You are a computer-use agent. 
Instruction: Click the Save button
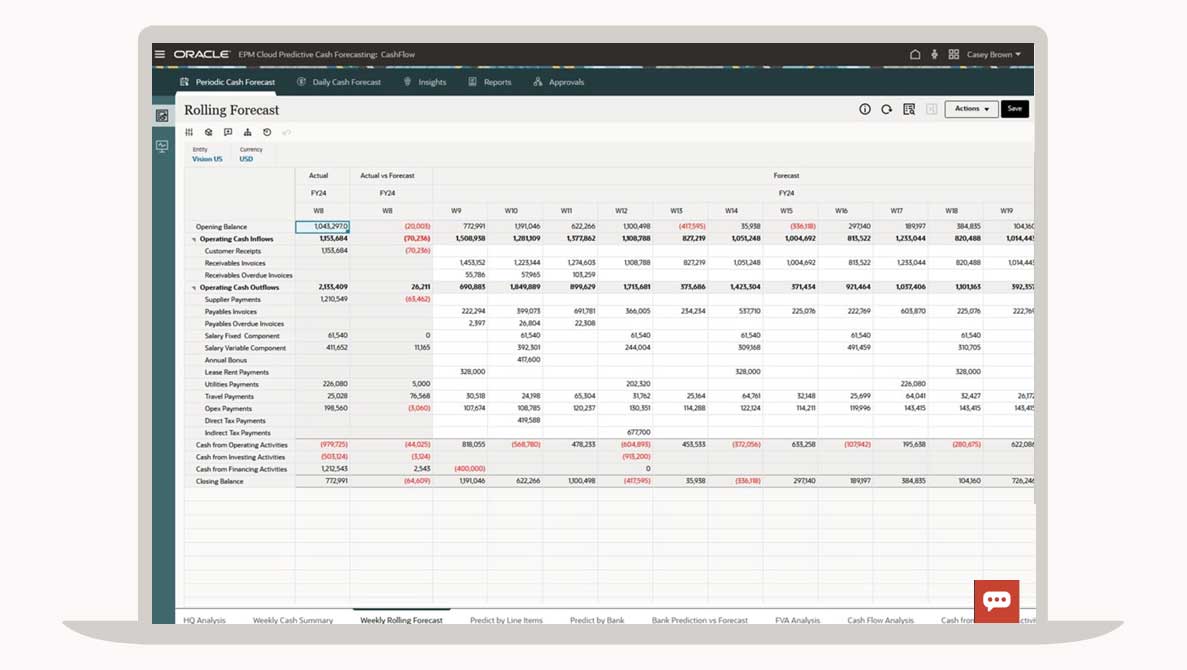[1014, 109]
